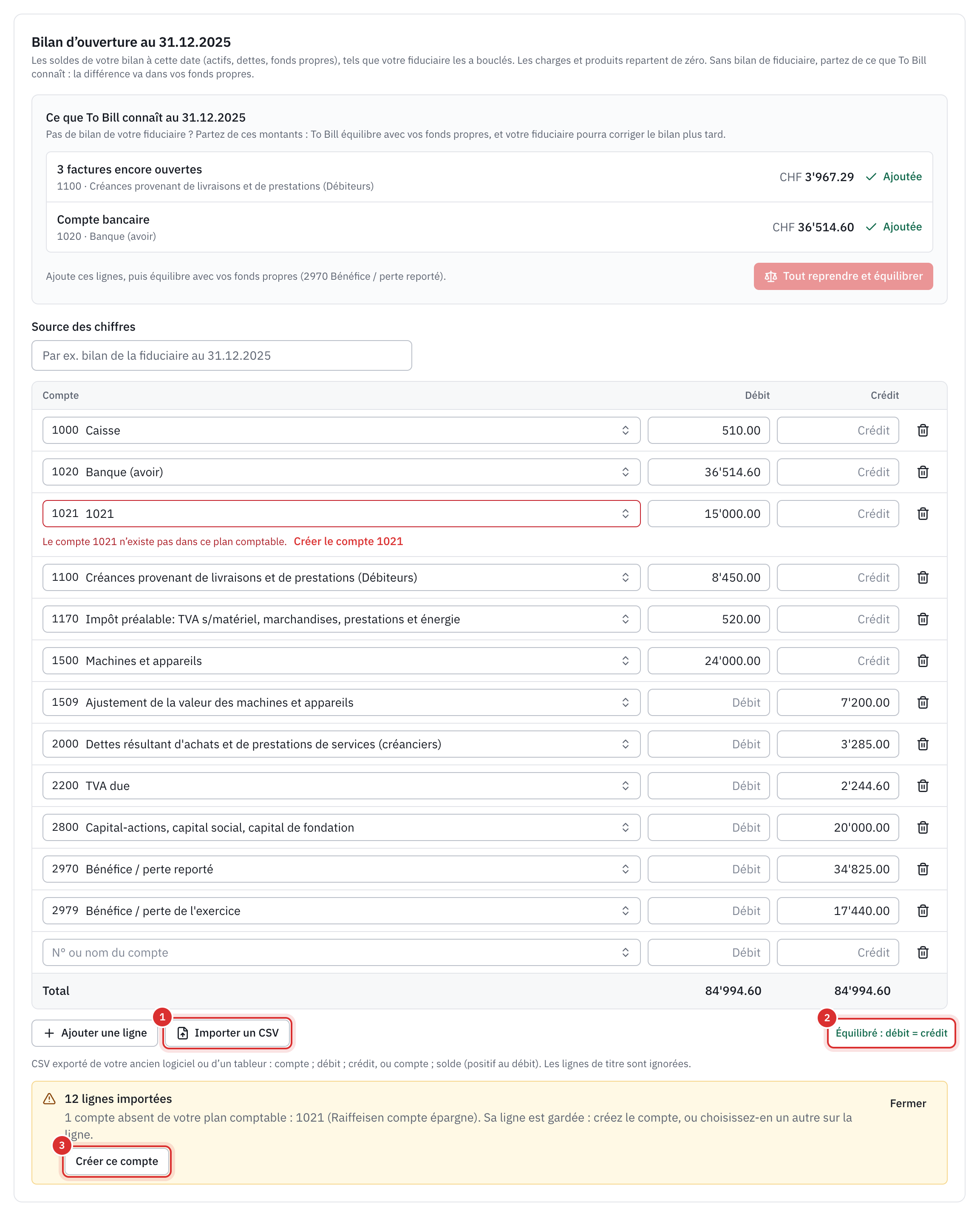Edit the 15'000.00 debit for account 1021
This screenshot has width=980, height=1216.
(x=708, y=514)
